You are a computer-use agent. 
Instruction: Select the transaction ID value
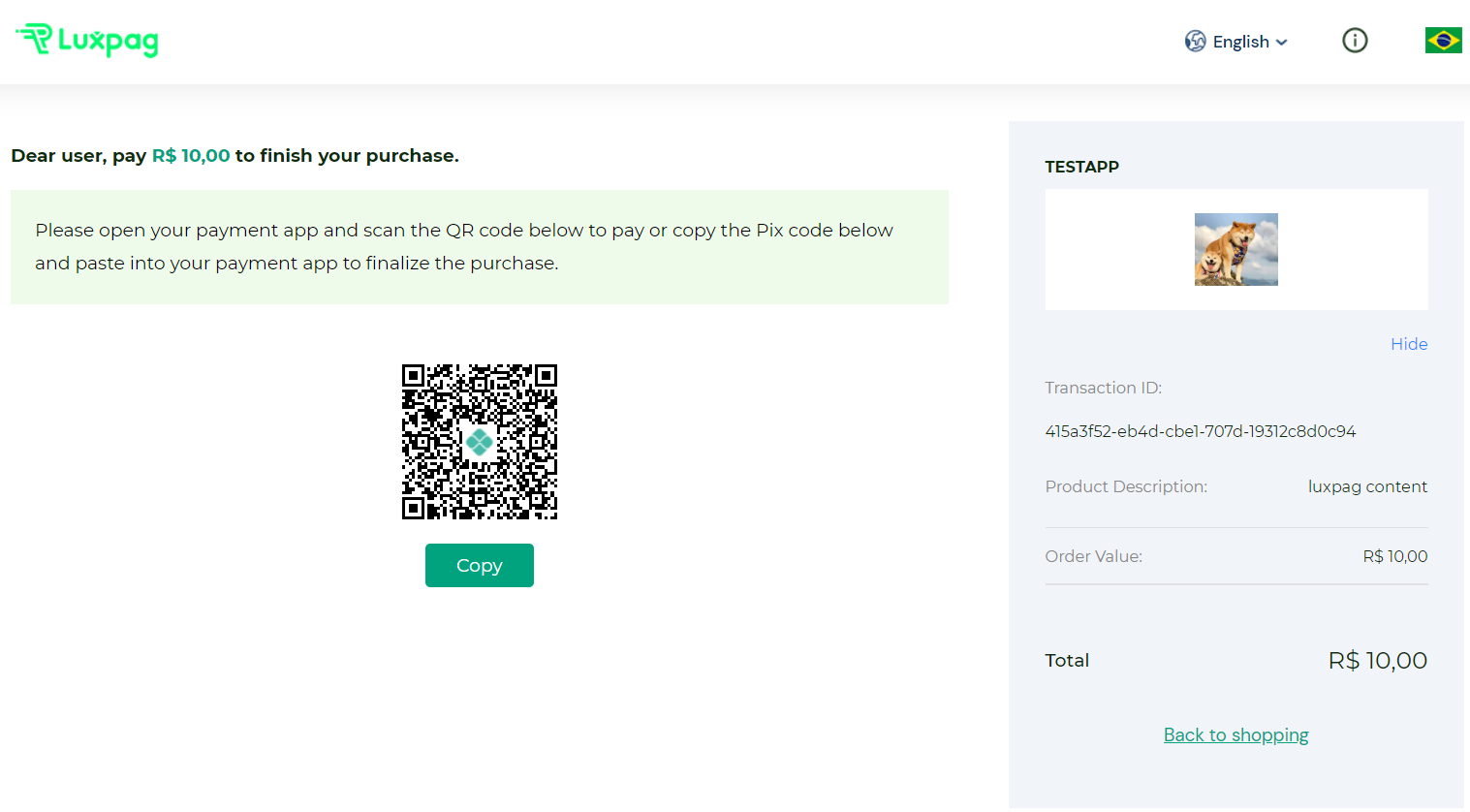point(1200,431)
